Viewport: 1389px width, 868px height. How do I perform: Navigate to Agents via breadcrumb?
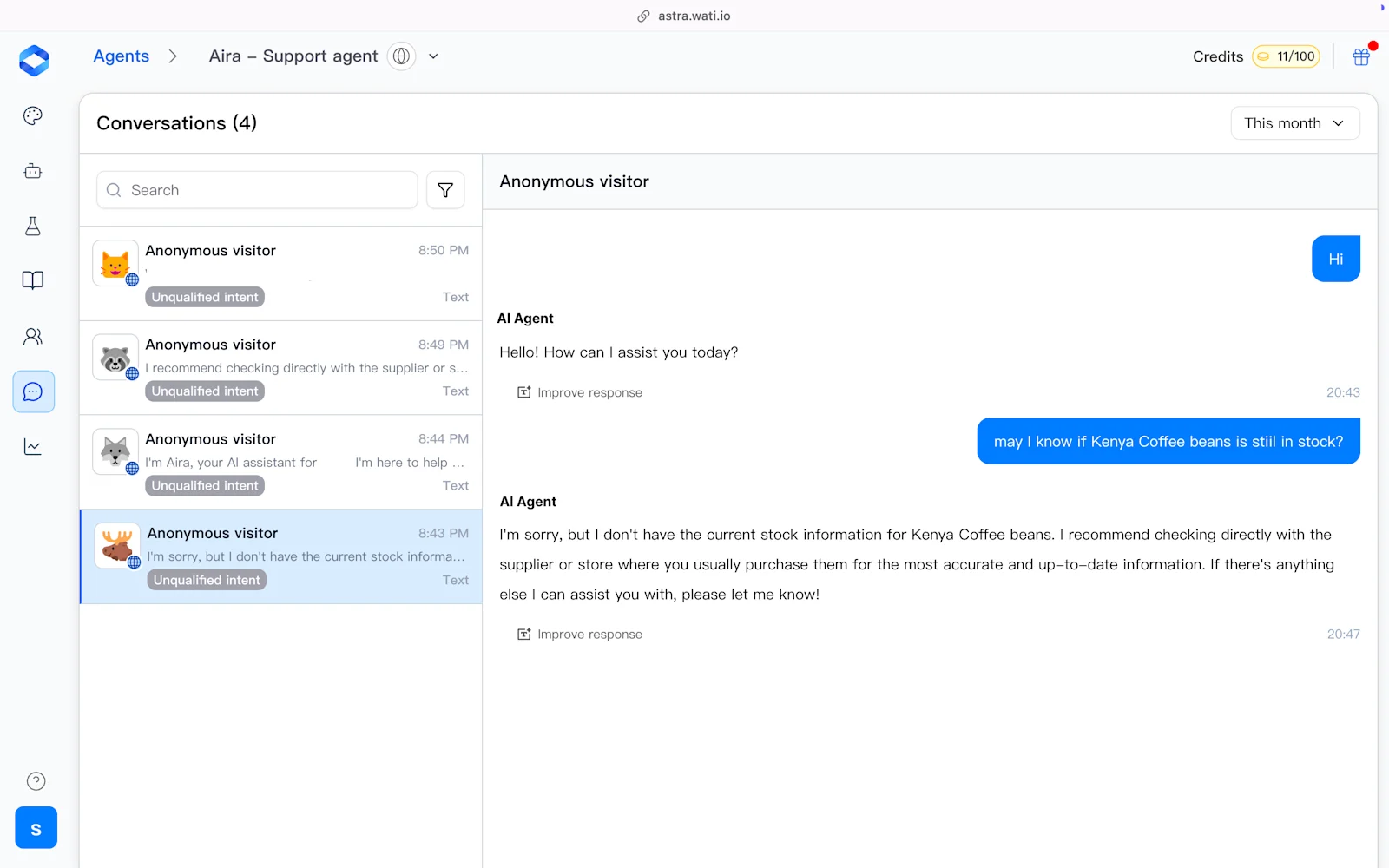pos(121,56)
